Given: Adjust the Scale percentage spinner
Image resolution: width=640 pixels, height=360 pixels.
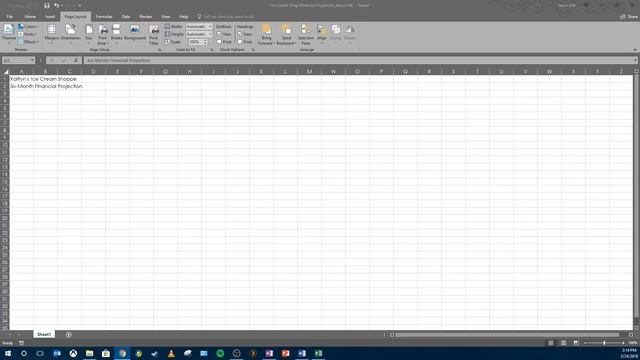Looking at the screenshot, I should point(205,42).
